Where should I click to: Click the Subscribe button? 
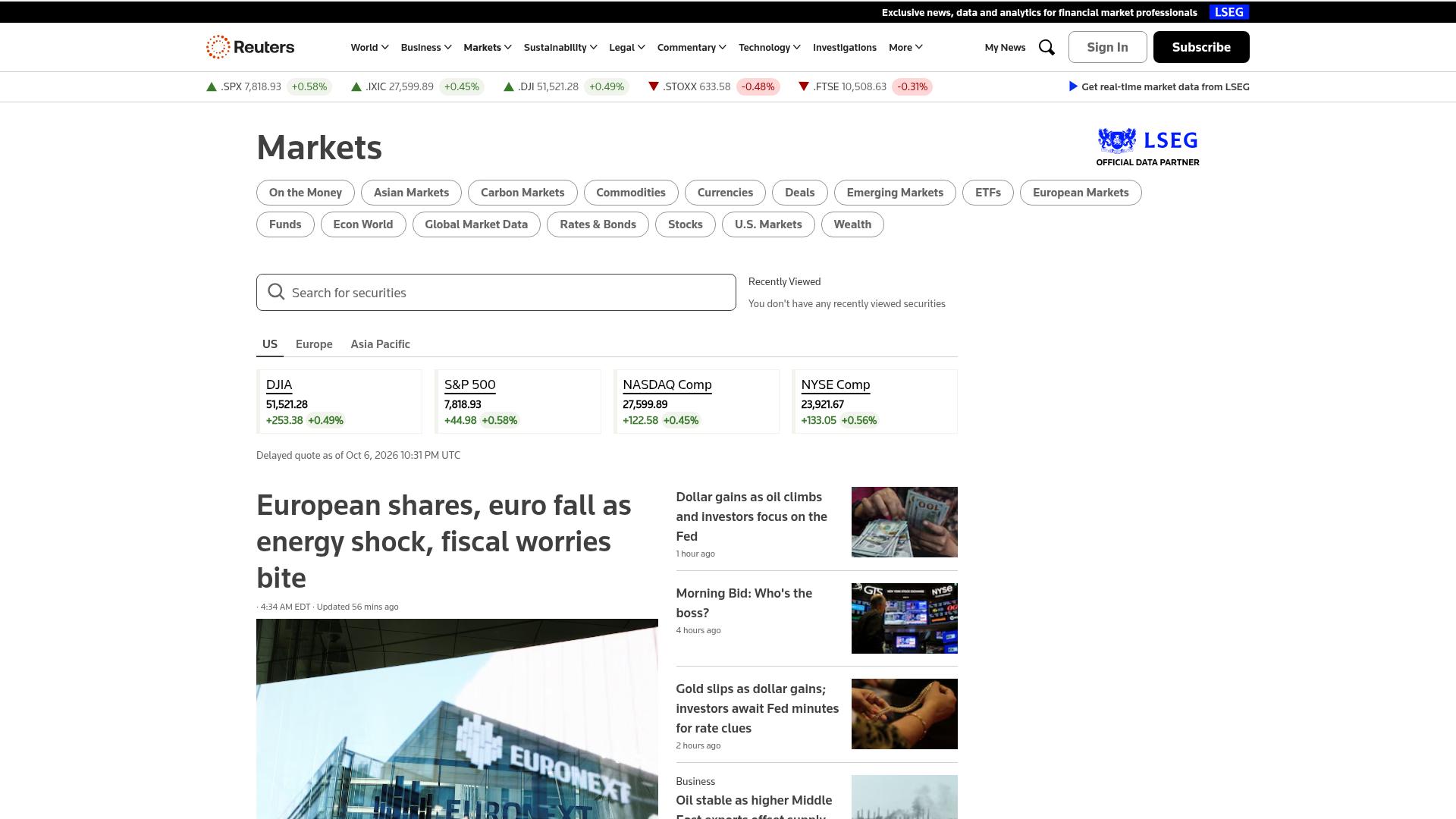[x=1201, y=47]
